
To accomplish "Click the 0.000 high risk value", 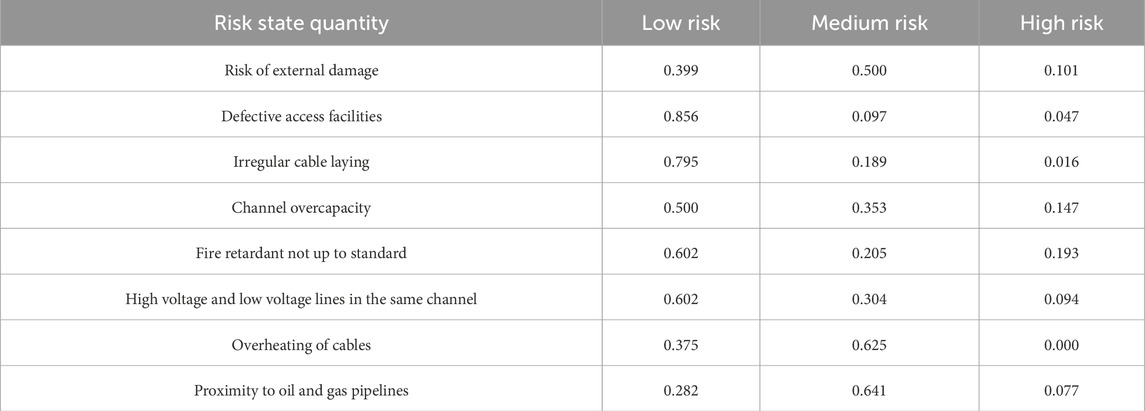I will pos(1062,345).
